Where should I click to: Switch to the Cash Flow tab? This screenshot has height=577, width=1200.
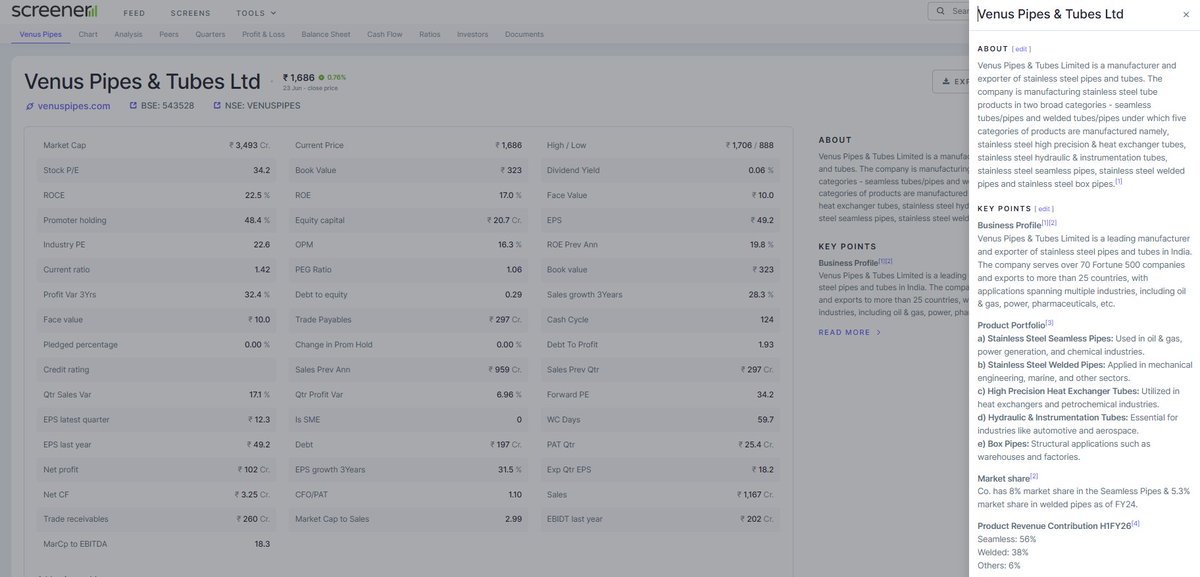click(x=385, y=34)
